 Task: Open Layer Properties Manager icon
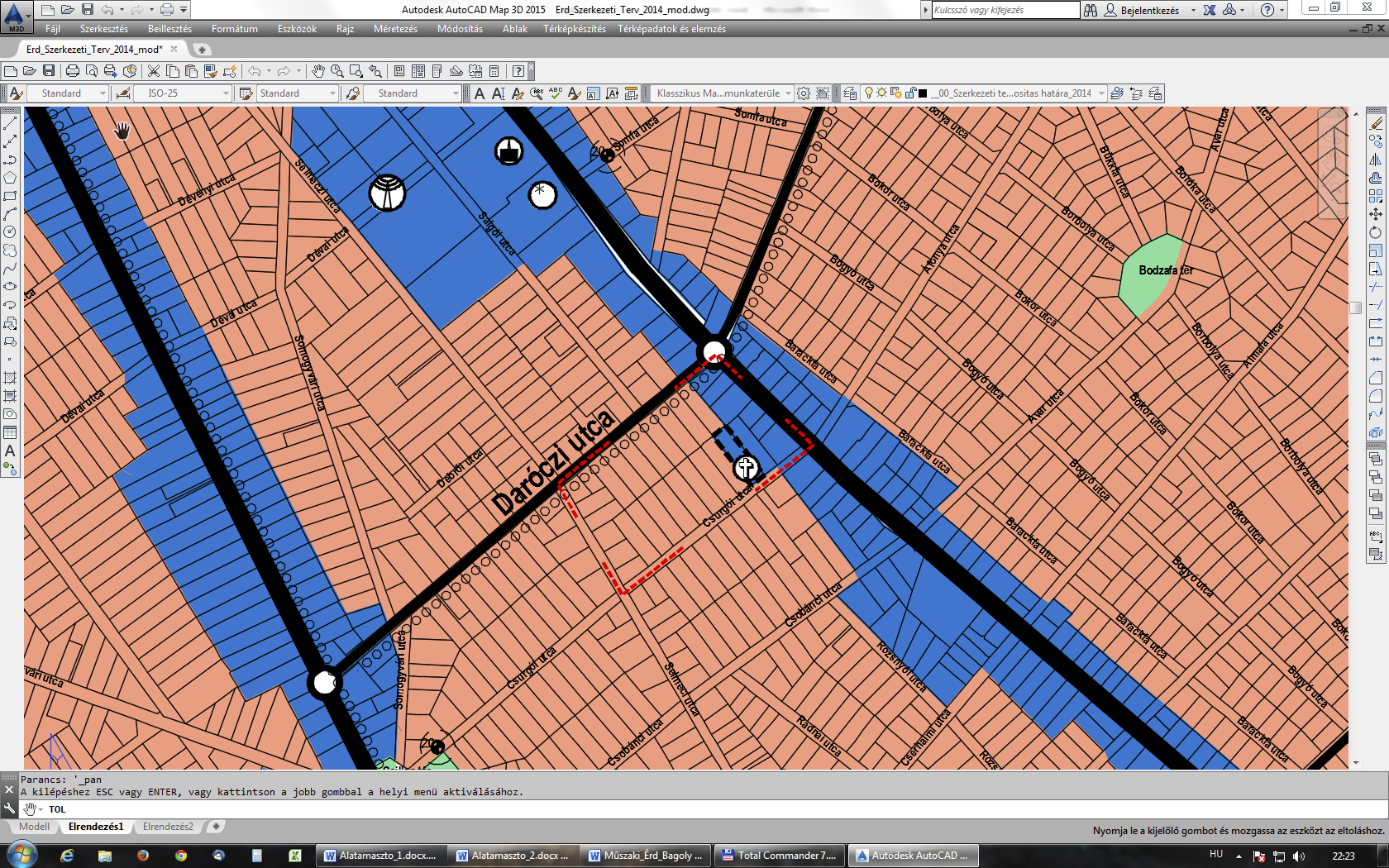[850, 93]
